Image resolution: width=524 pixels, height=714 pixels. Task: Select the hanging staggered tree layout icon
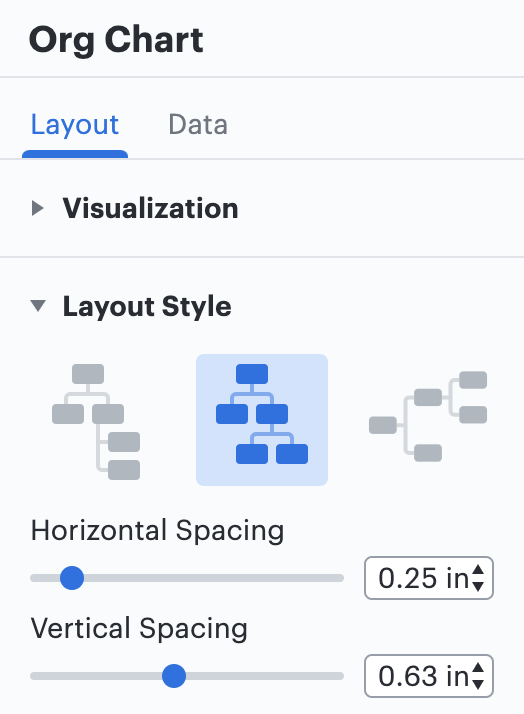click(96, 421)
